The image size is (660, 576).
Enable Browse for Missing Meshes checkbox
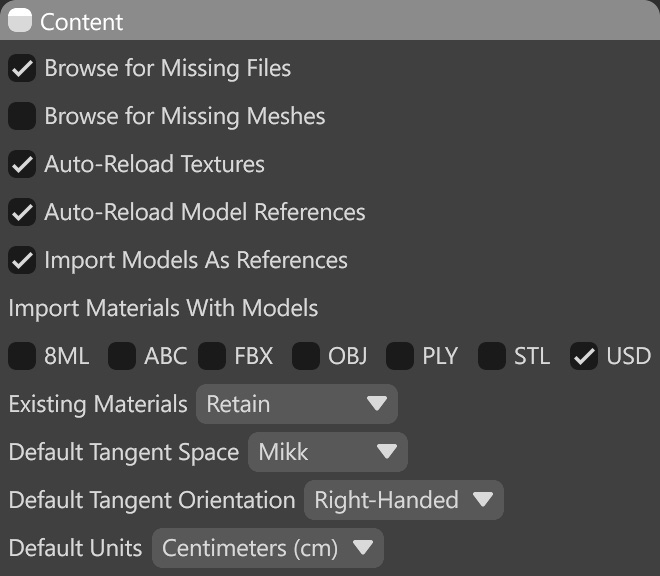(x=22, y=116)
